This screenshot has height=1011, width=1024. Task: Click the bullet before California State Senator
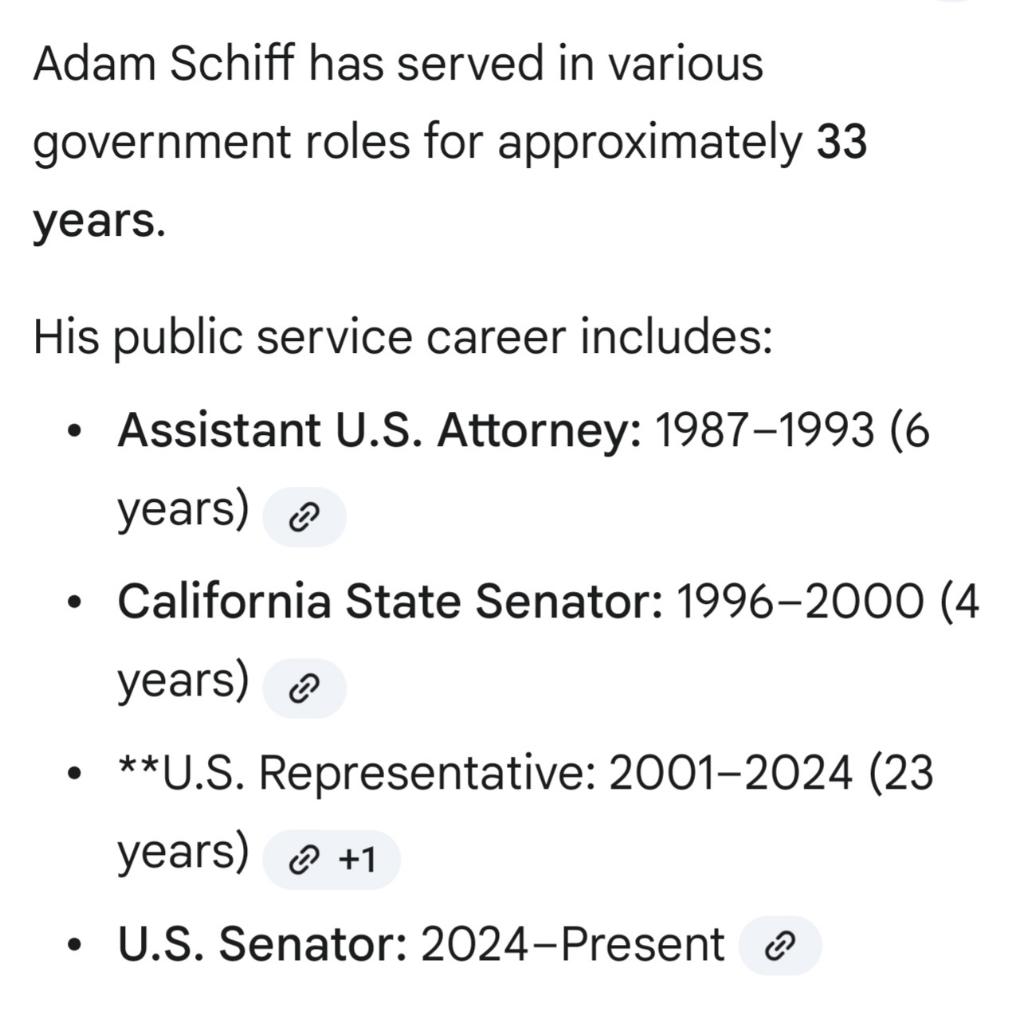click(73, 604)
